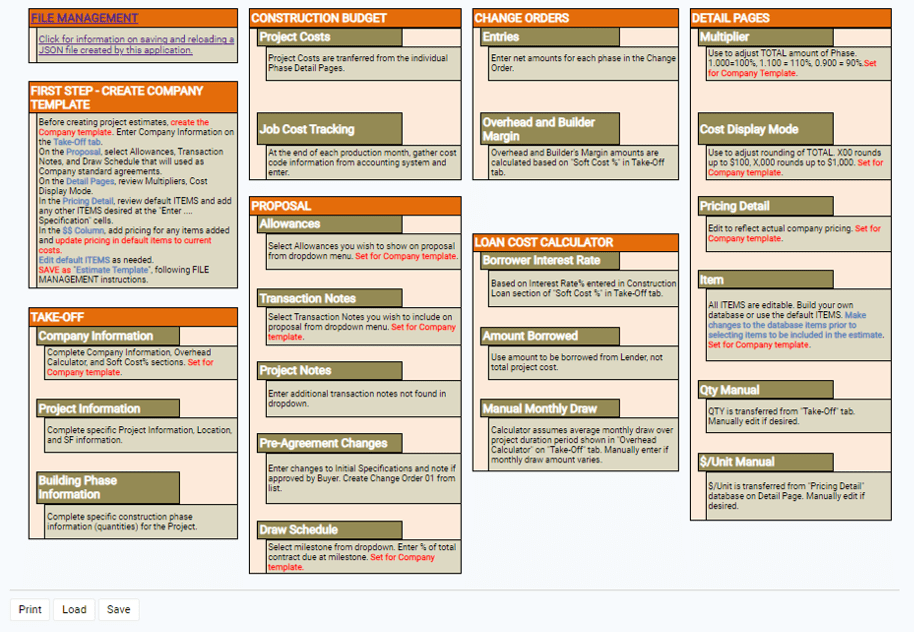Follow the blue '$$ Column' link
The image size is (914, 632).
click(x=83, y=230)
